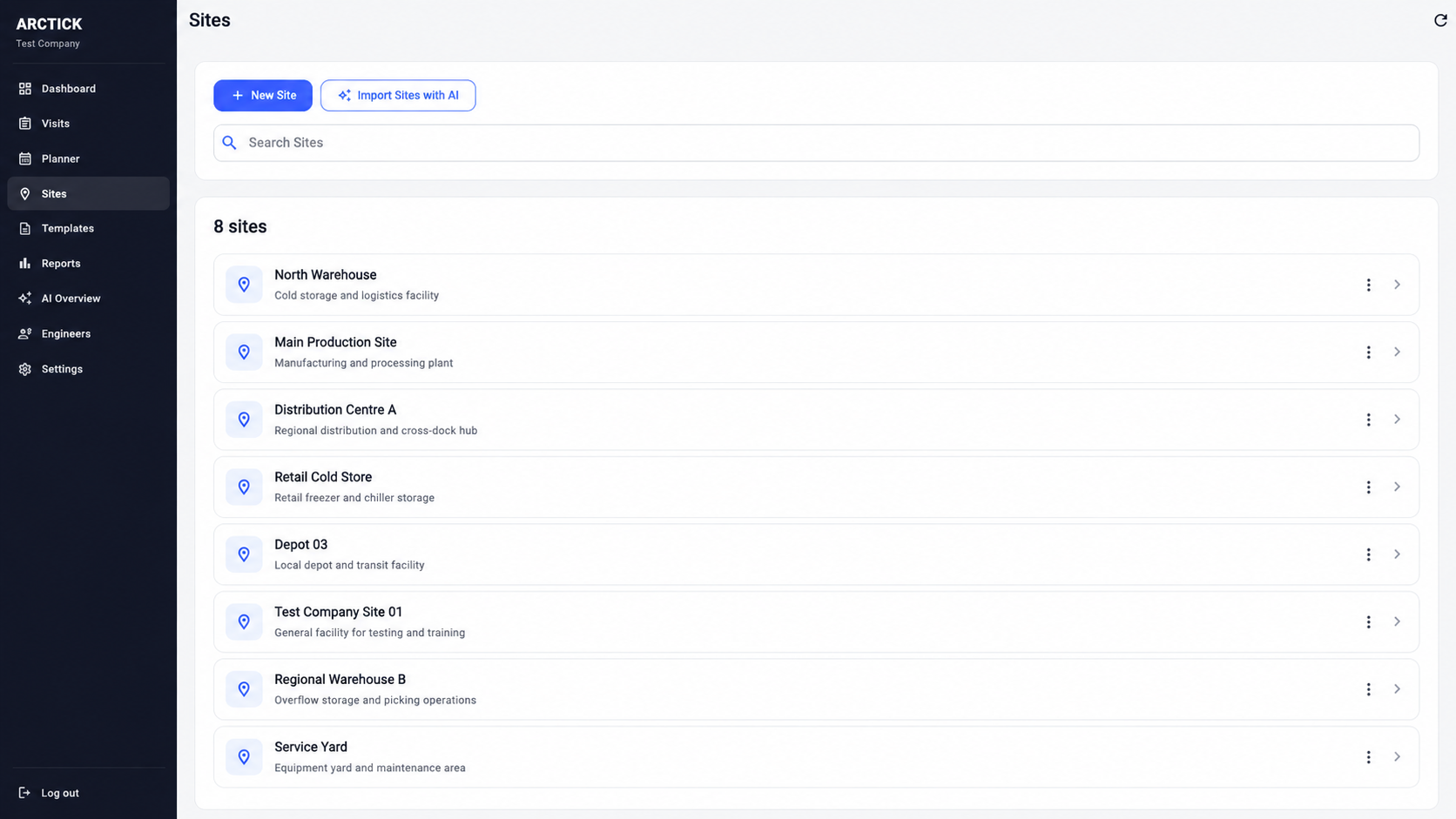Click the location pin icon for Service Yard

tap(244, 757)
